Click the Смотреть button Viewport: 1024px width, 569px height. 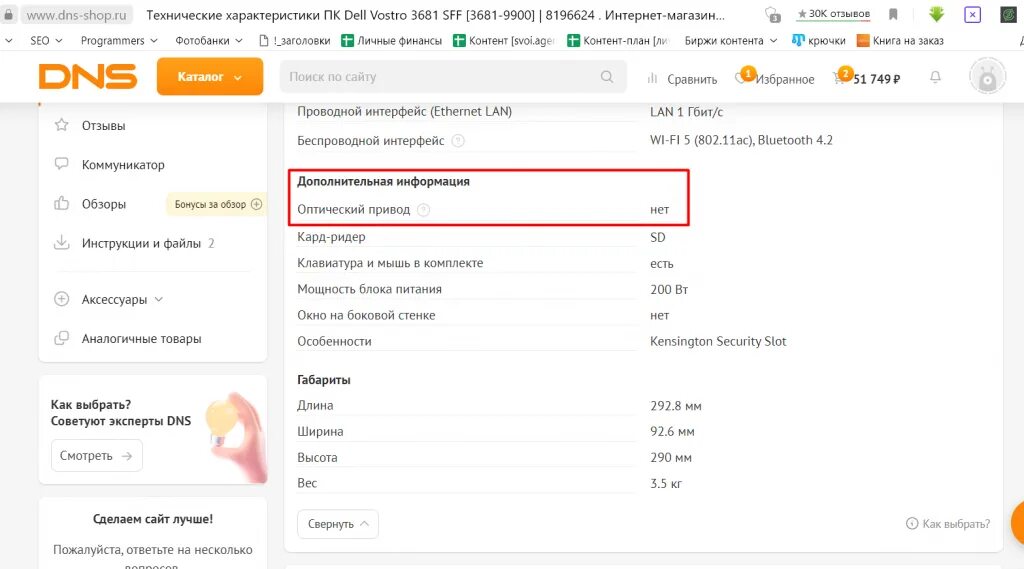97,455
